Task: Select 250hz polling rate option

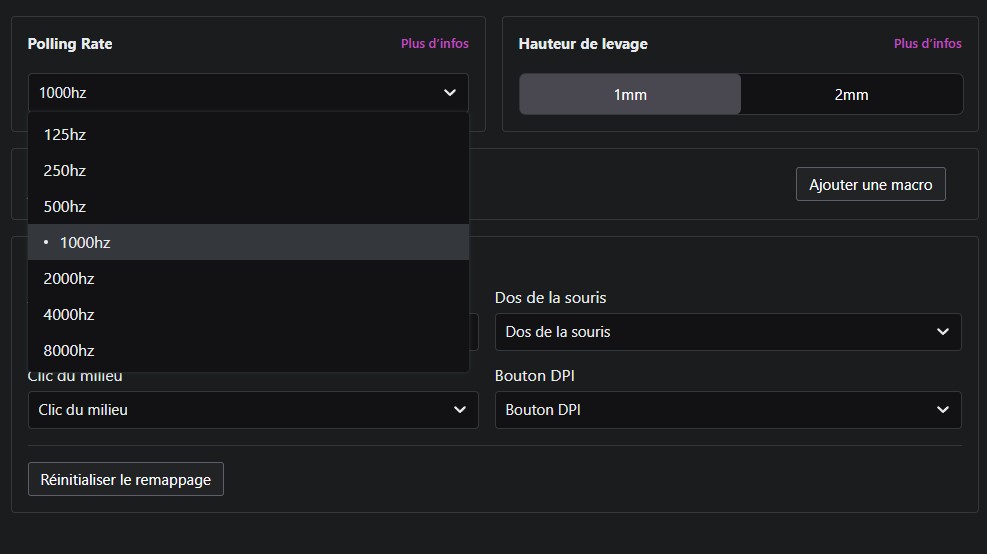Action: click(248, 171)
